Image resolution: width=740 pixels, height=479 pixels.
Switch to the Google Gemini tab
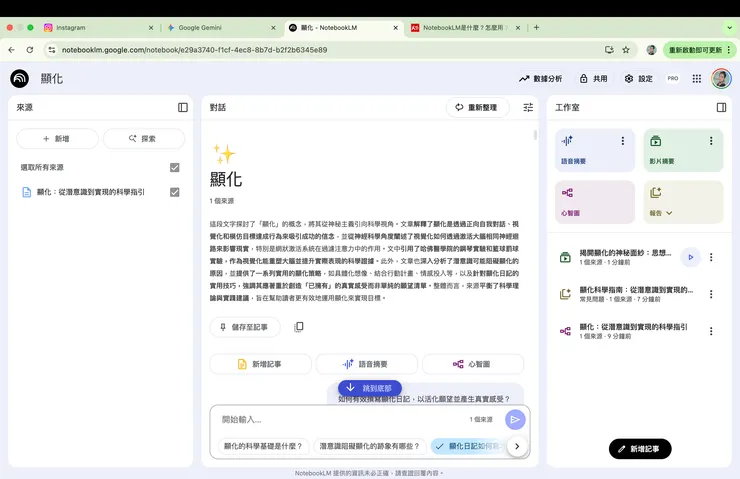tap(219, 27)
